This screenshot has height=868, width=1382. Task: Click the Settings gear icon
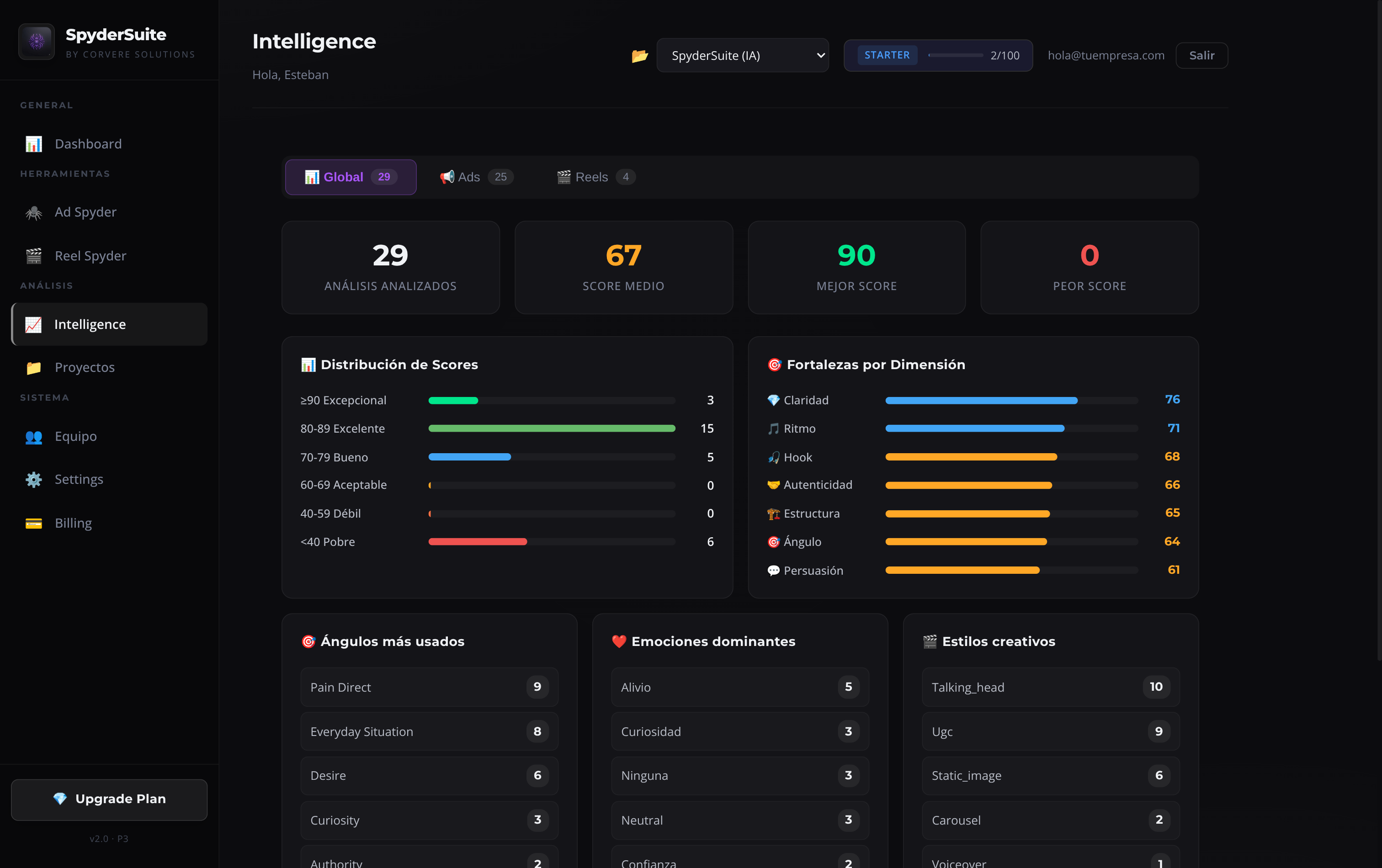tap(34, 480)
